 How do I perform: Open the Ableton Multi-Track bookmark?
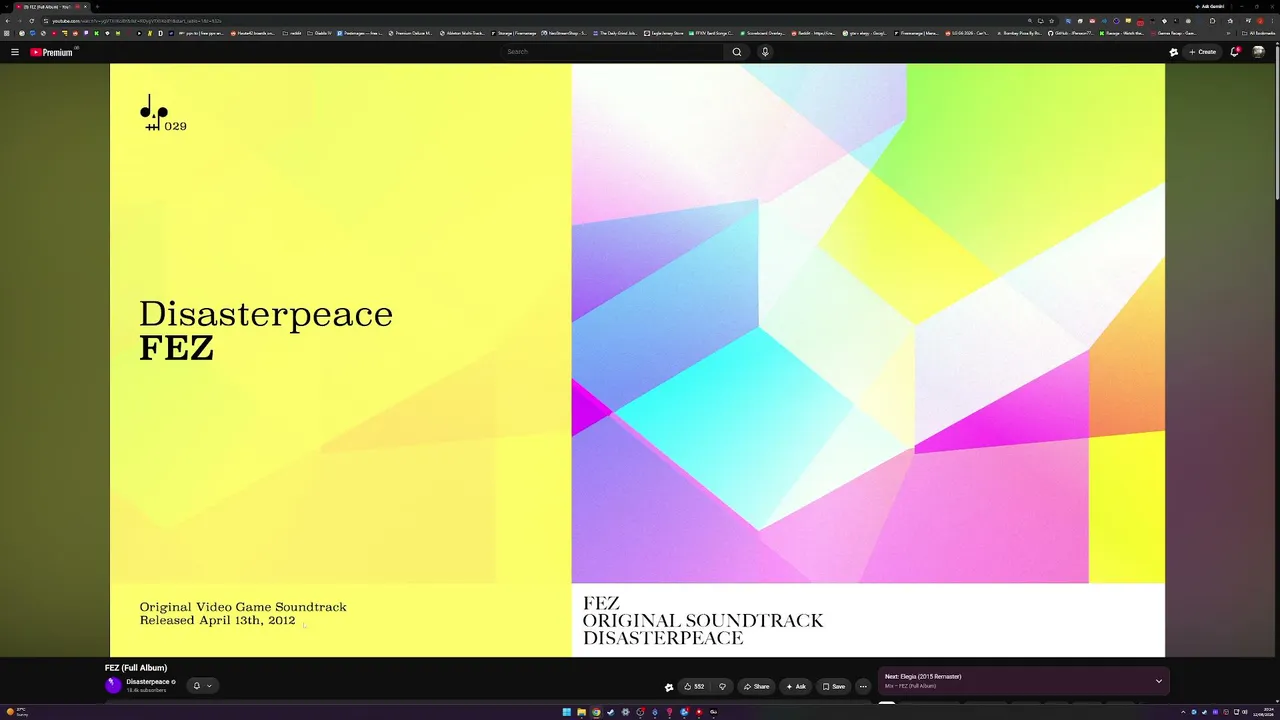coord(463,33)
